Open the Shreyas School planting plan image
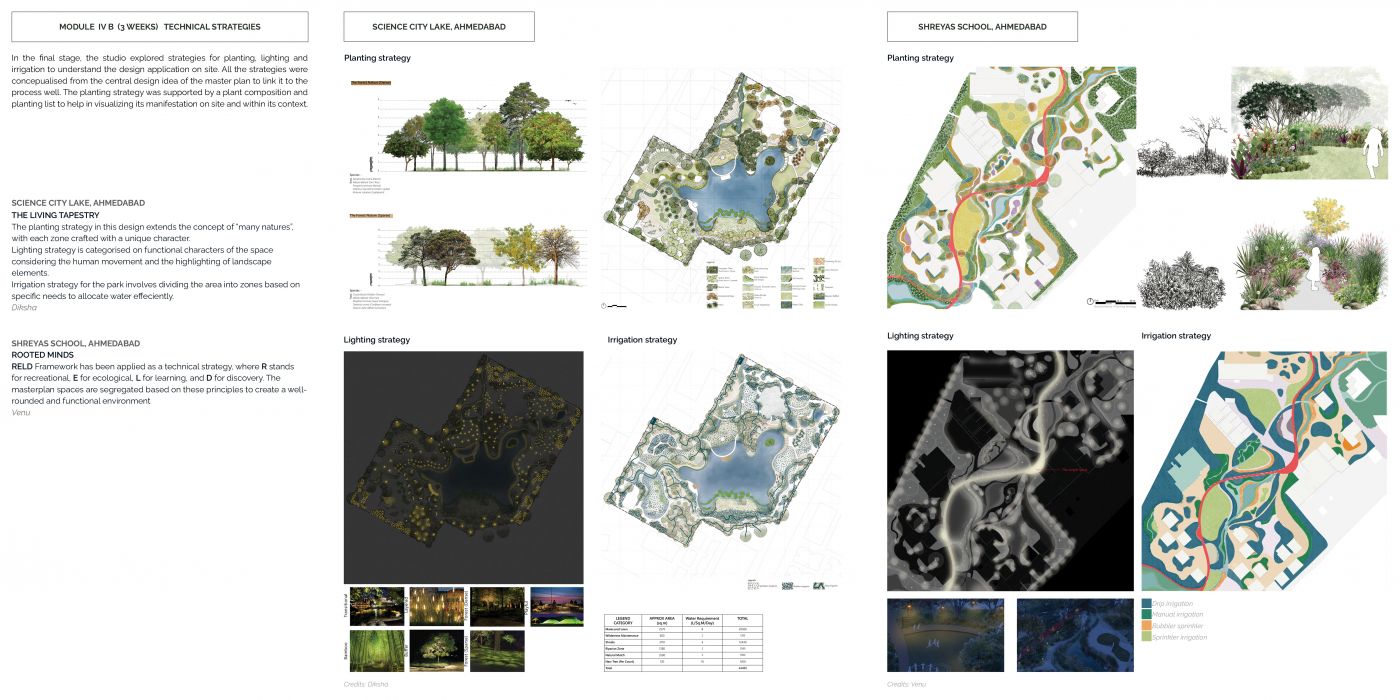Viewport: 1400px width, 700px height. (1011, 188)
